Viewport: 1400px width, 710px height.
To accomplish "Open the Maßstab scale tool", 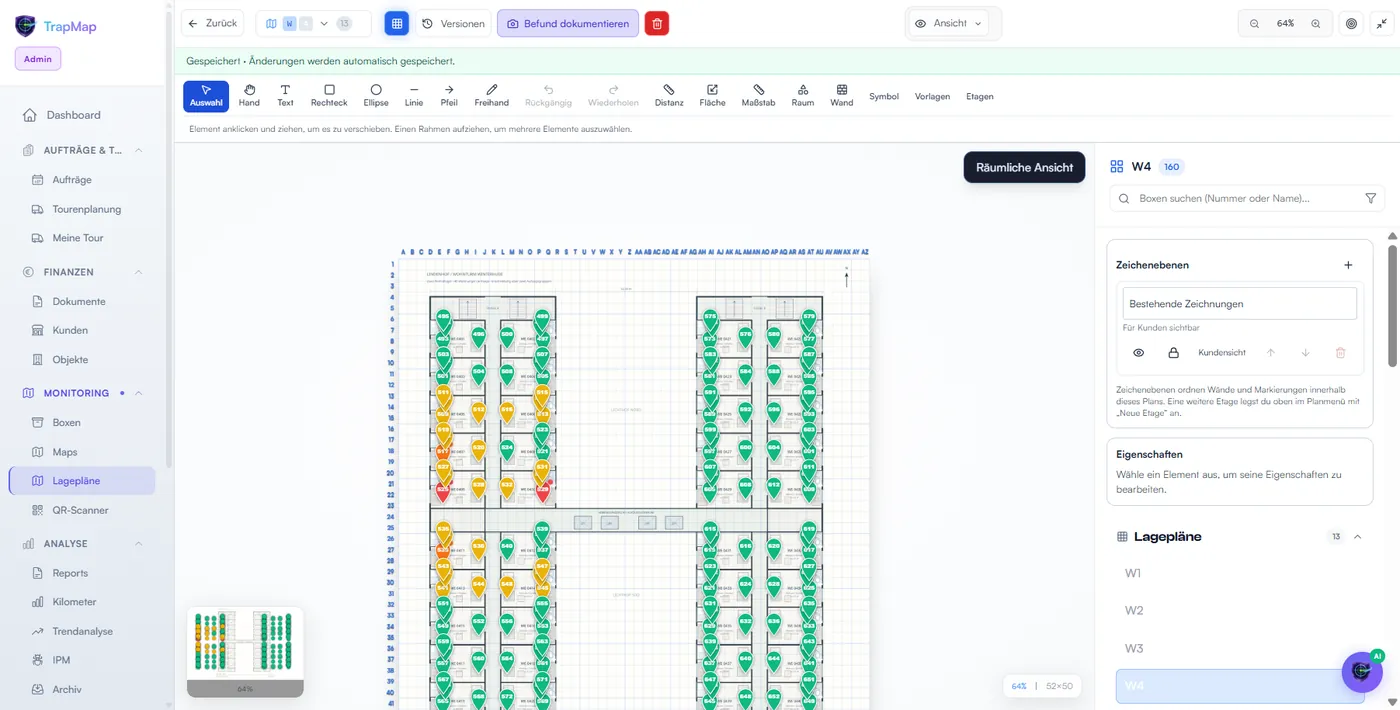I will coord(758,96).
